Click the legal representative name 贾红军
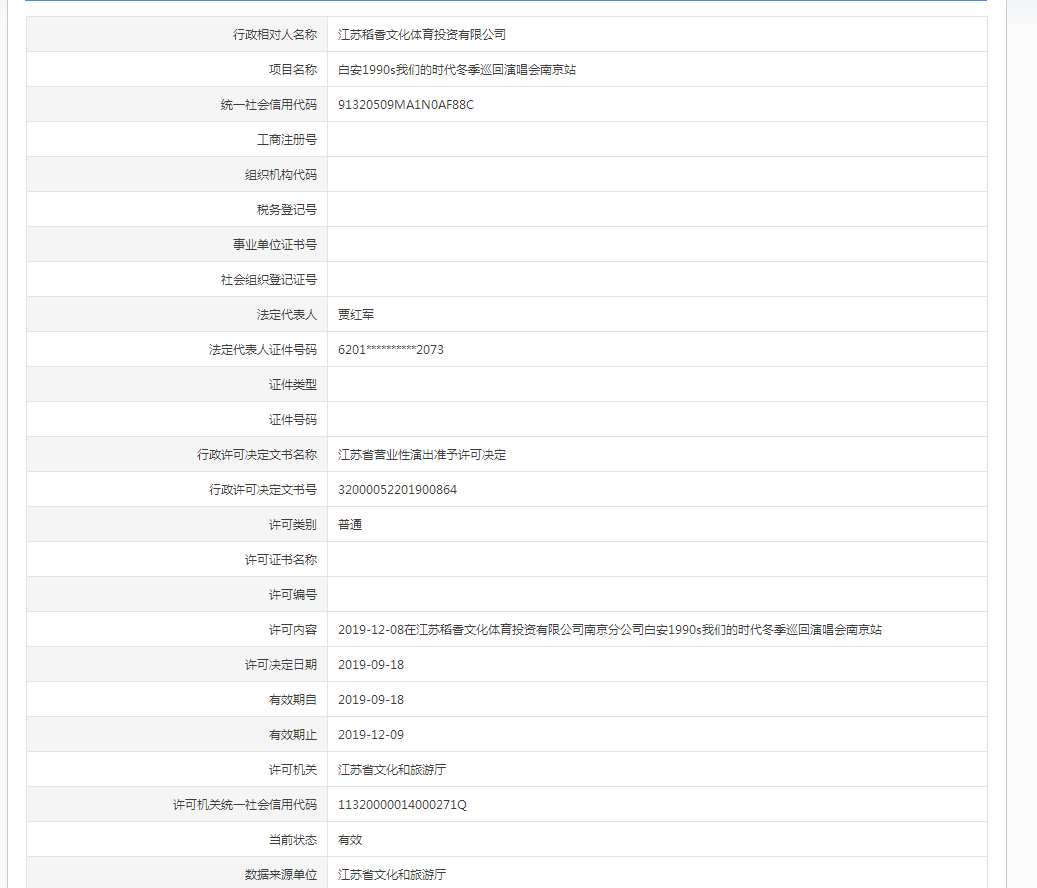Image resolution: width=1037 pixels, height=888 pixels. [x=356, y=315]
